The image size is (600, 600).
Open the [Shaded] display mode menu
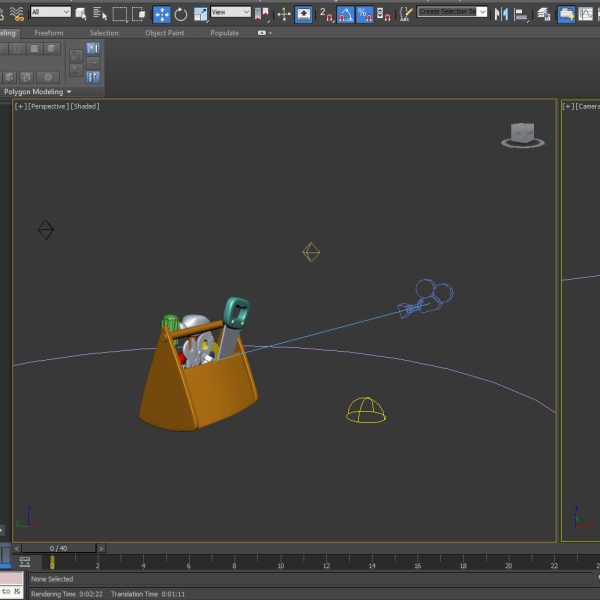(x=85, y=106)
